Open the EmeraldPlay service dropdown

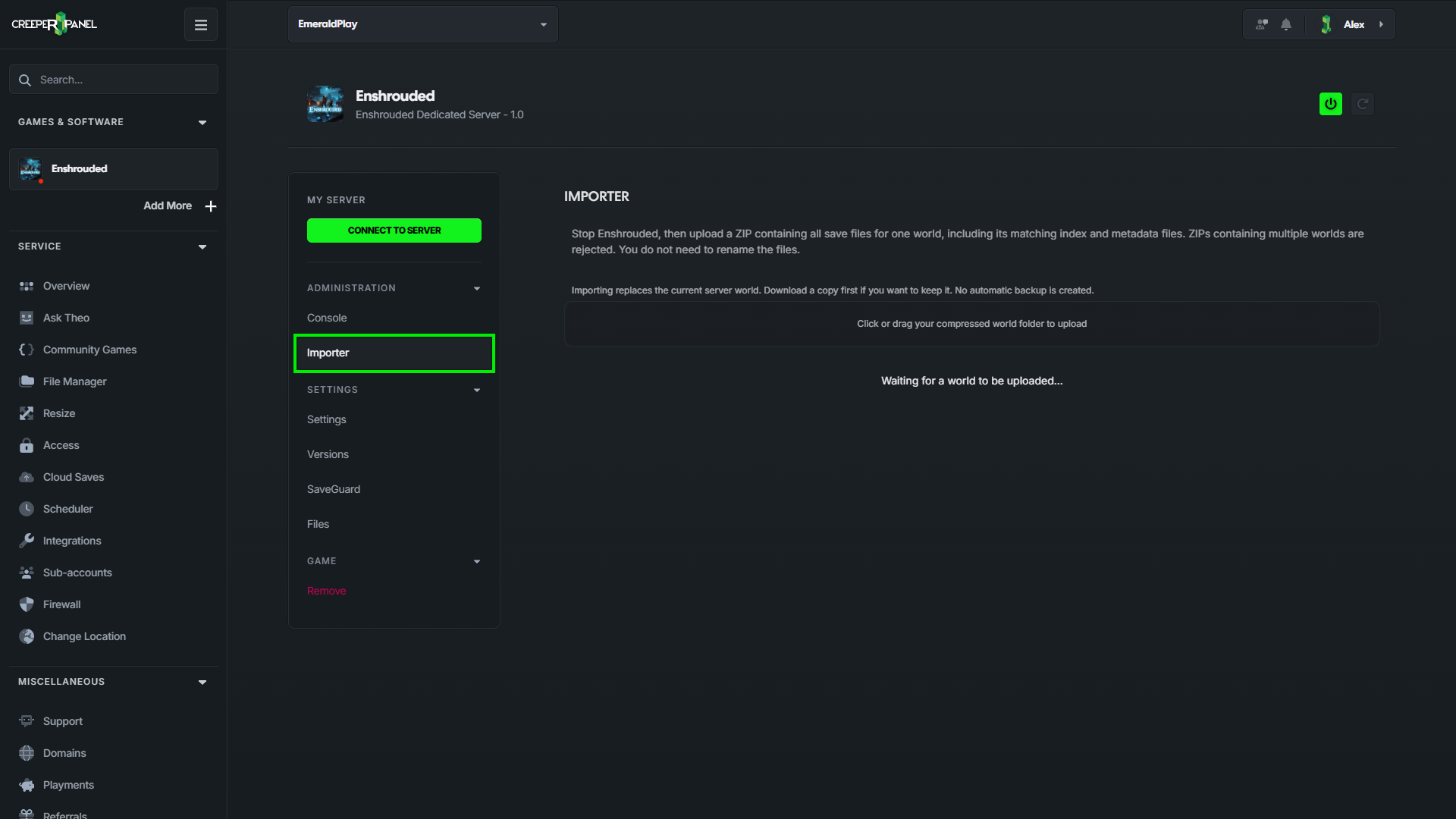(x=423, y=24)
